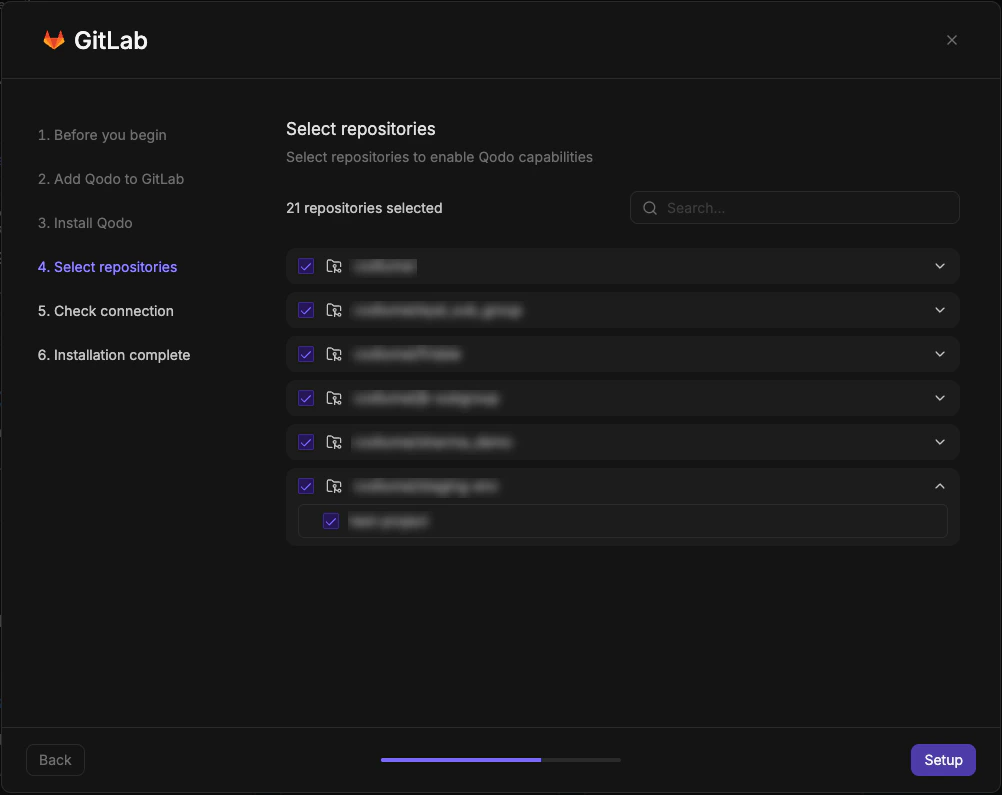
Task: Expand the second repository group chevron
Action: point(940,310)
